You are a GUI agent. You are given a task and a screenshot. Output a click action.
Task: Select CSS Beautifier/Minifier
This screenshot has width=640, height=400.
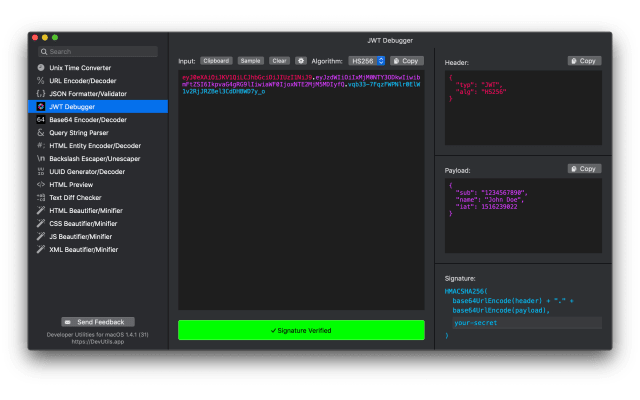[x=98, y=224]
